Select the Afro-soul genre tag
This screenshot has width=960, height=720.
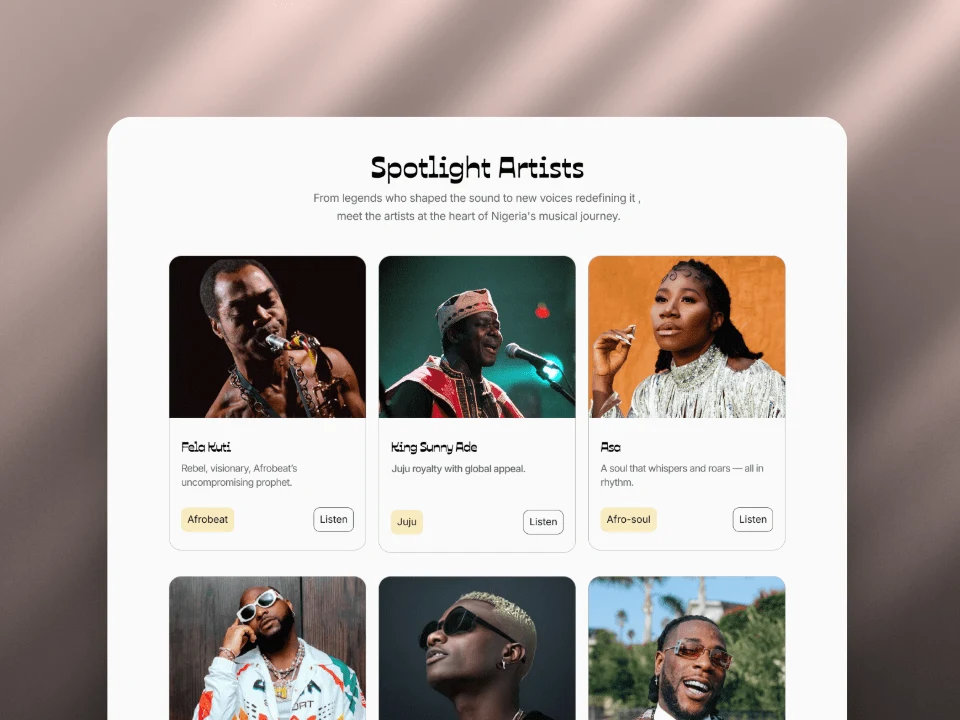coord(628,519)
